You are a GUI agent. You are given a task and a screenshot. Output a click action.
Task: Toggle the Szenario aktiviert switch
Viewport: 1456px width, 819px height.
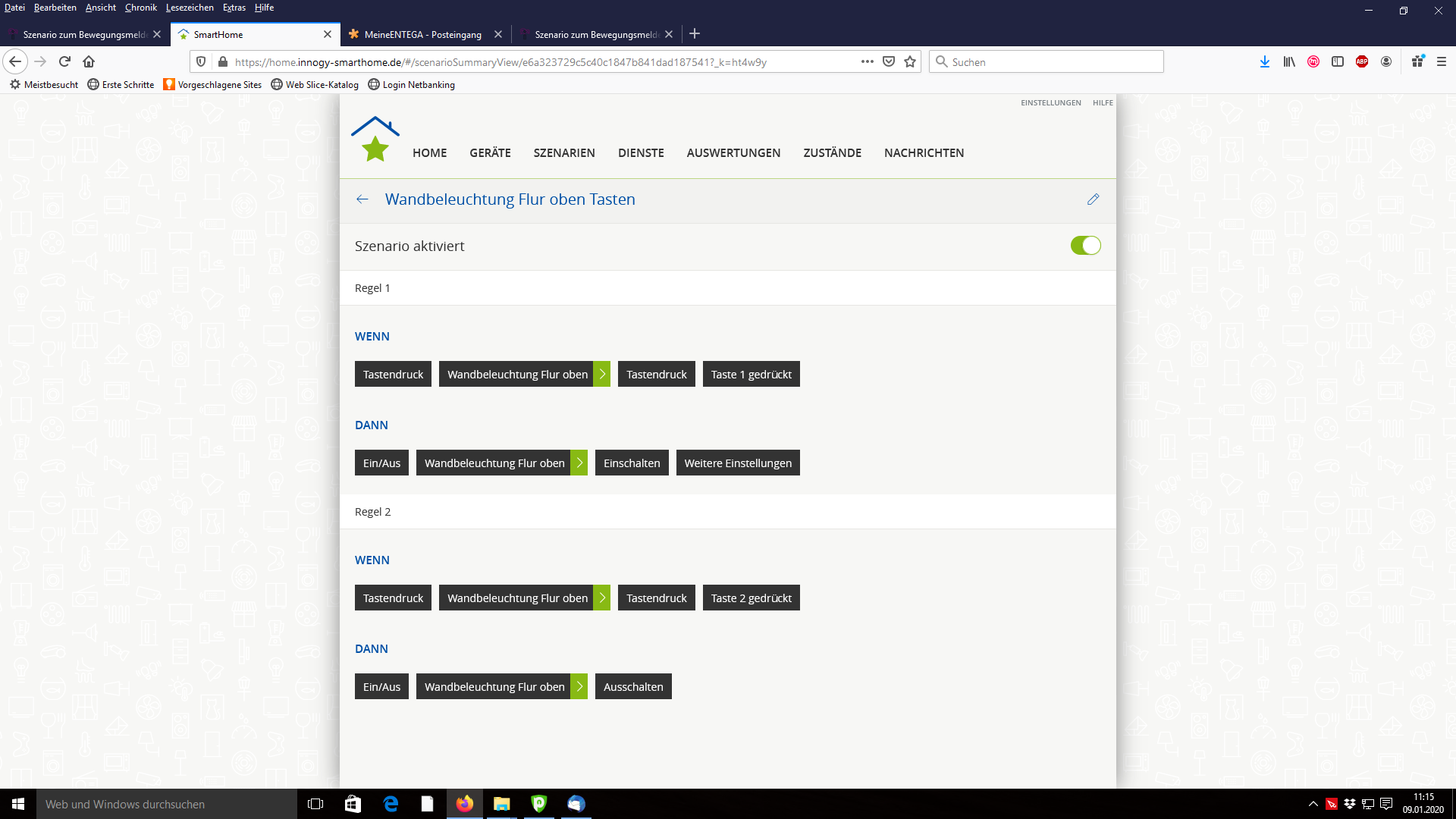1085,246
